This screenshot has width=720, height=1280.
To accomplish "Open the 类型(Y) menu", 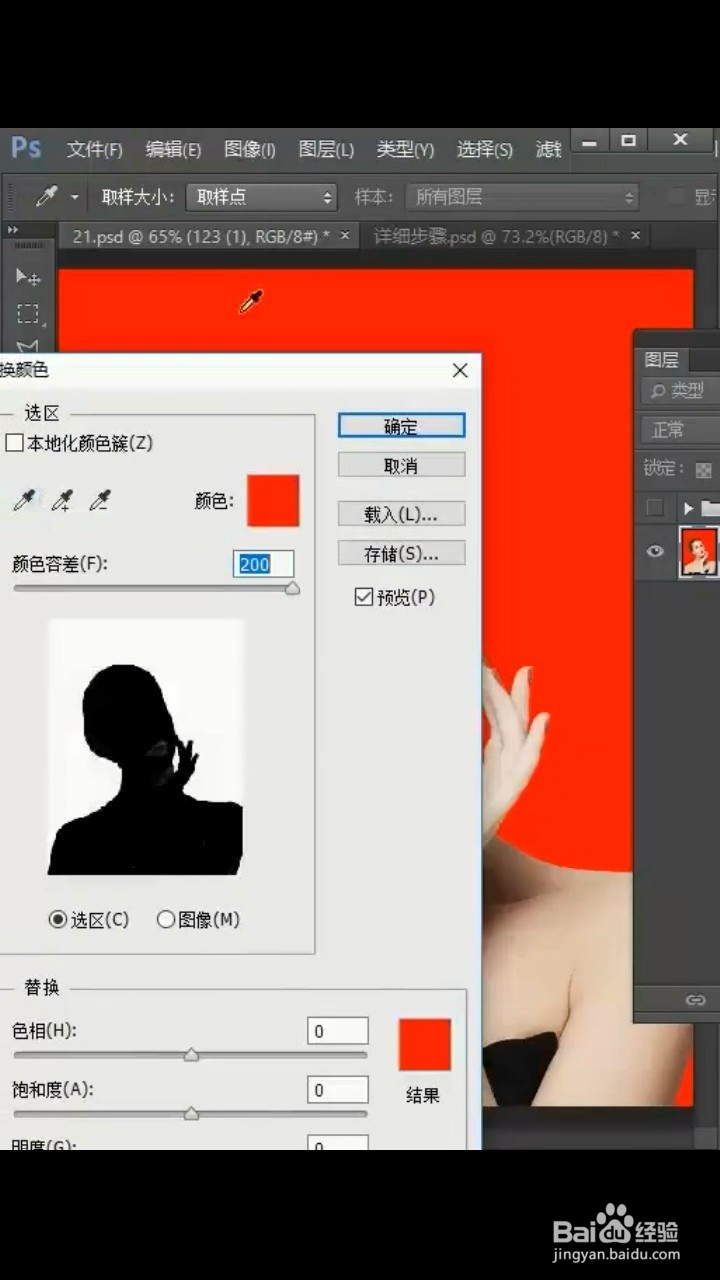I will 405,150.
